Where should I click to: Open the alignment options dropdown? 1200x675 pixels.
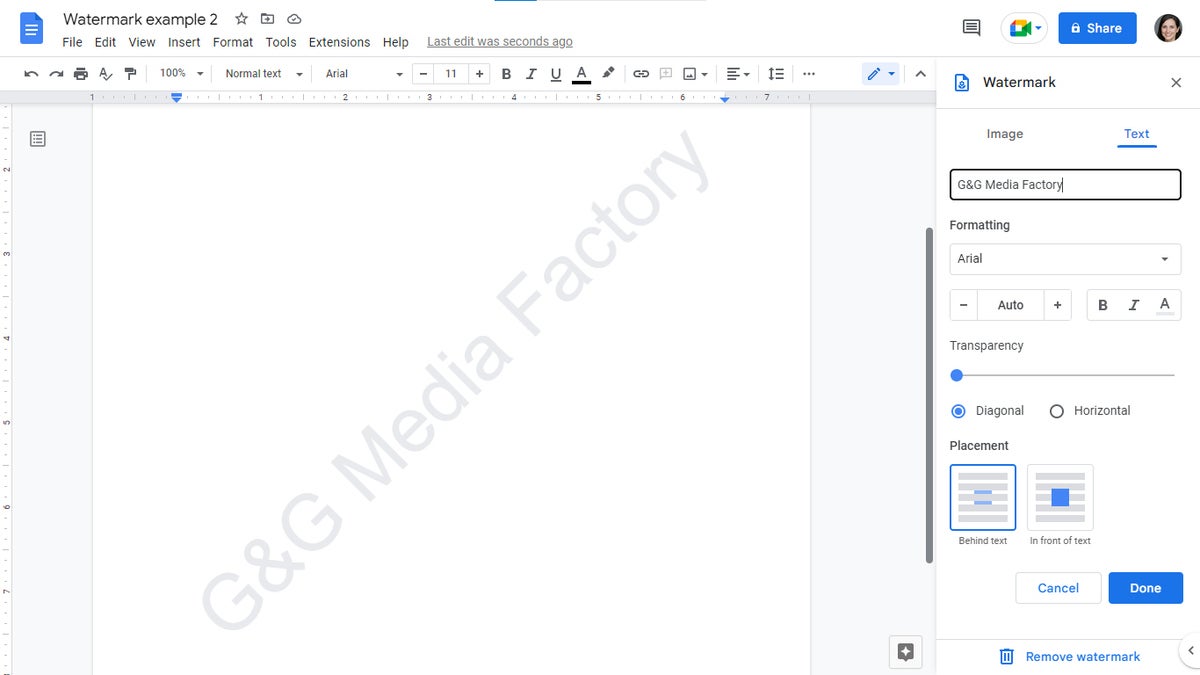[x=738, y=74]
